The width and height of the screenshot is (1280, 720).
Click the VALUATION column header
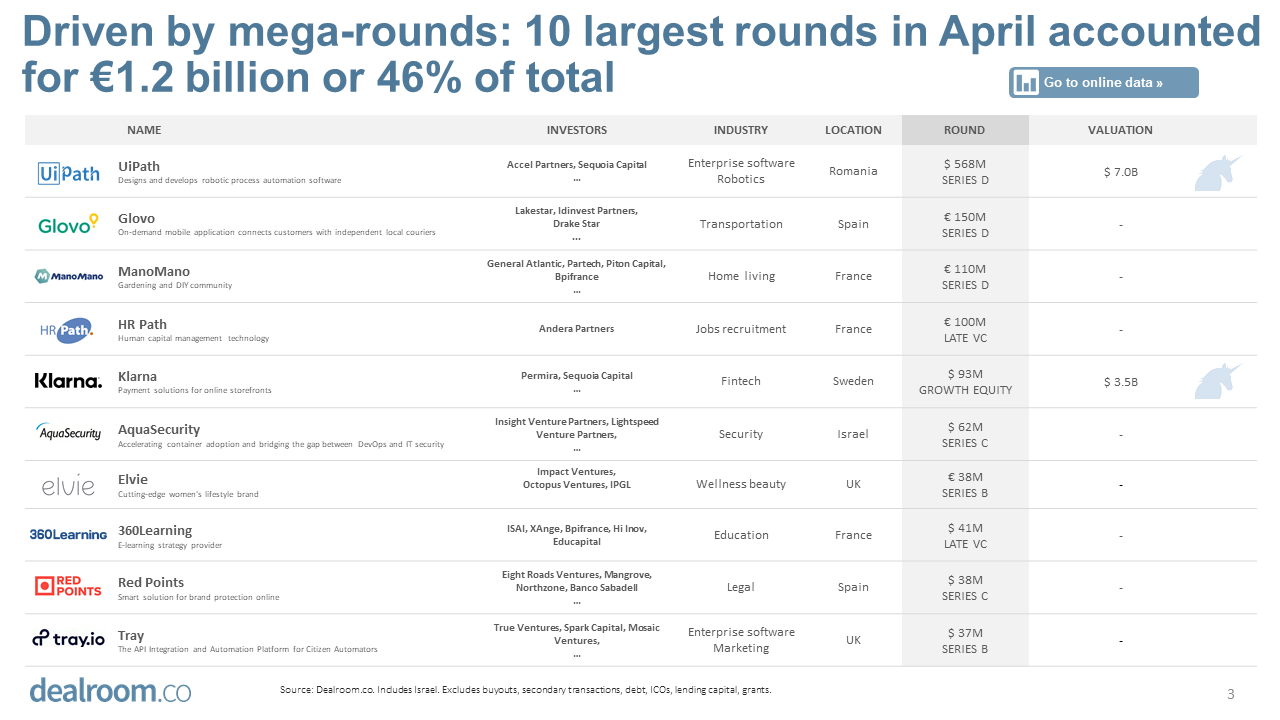coord(1120,130)
